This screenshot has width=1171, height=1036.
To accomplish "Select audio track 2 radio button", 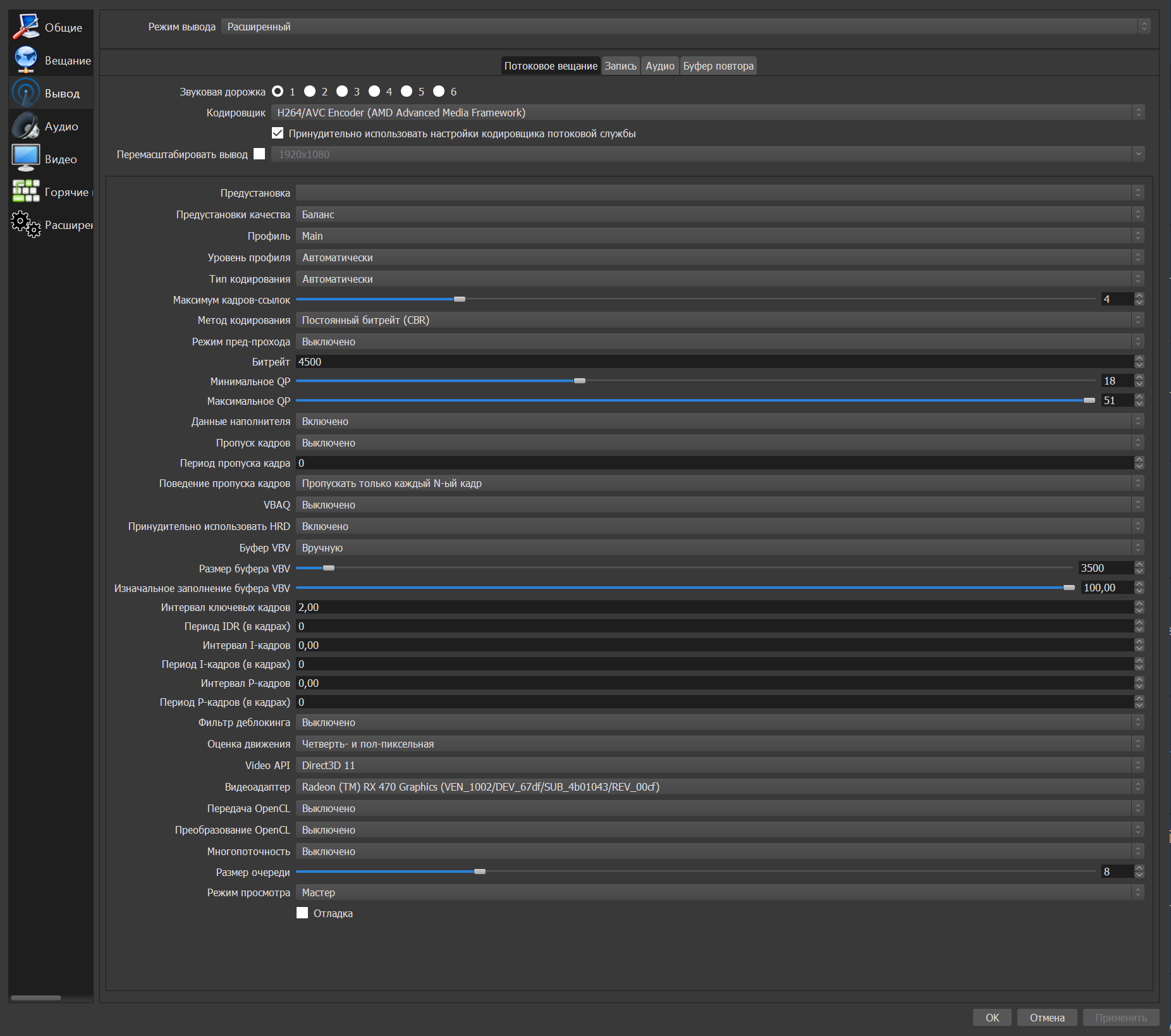I will [310, 92].
